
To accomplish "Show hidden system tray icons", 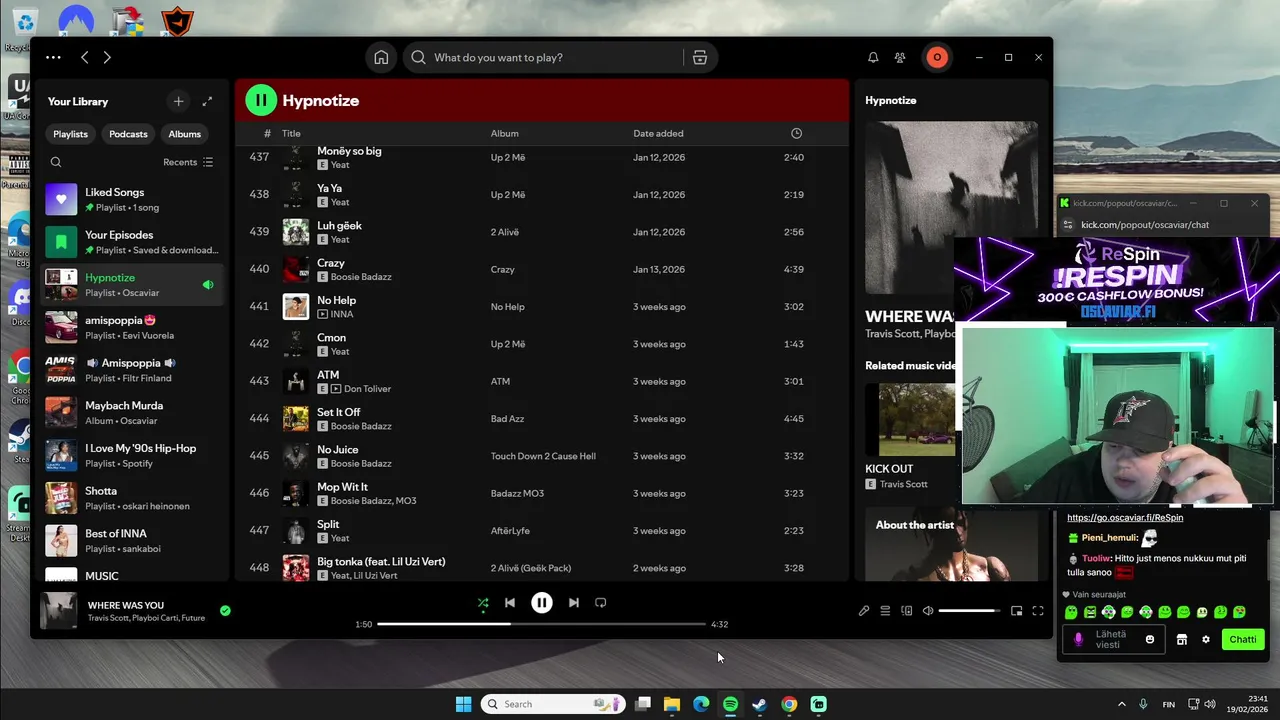I will (1121, 704).
